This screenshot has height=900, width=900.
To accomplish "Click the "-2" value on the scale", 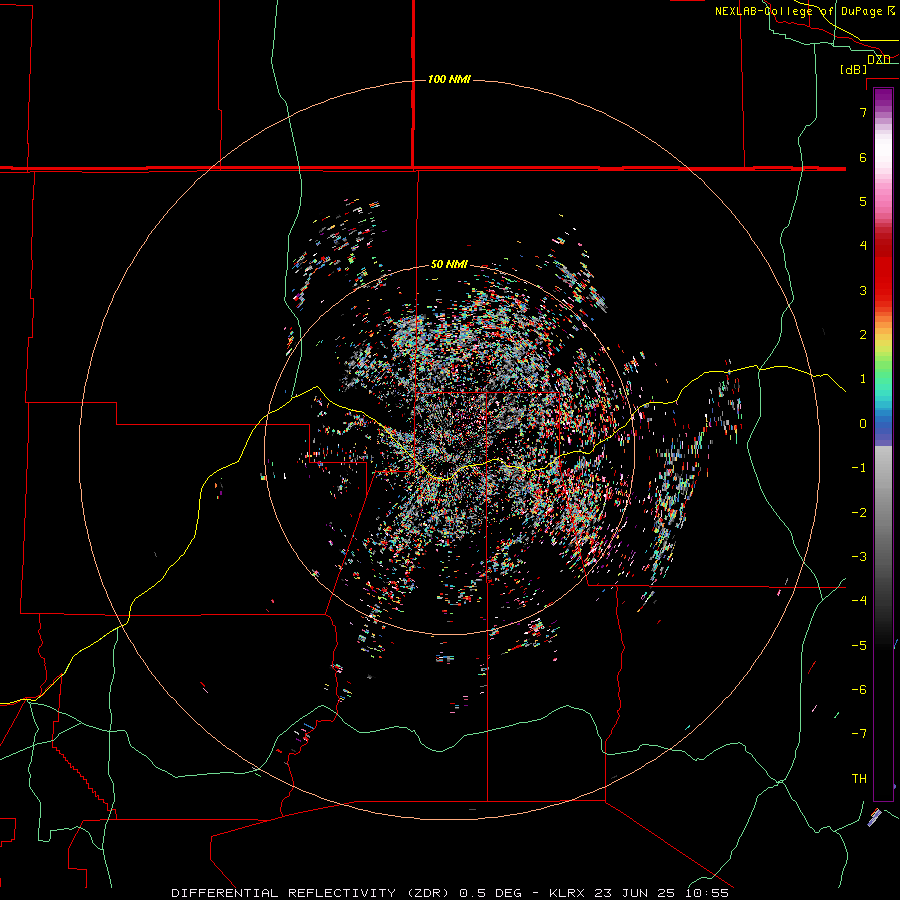I will tap(859, 513).
